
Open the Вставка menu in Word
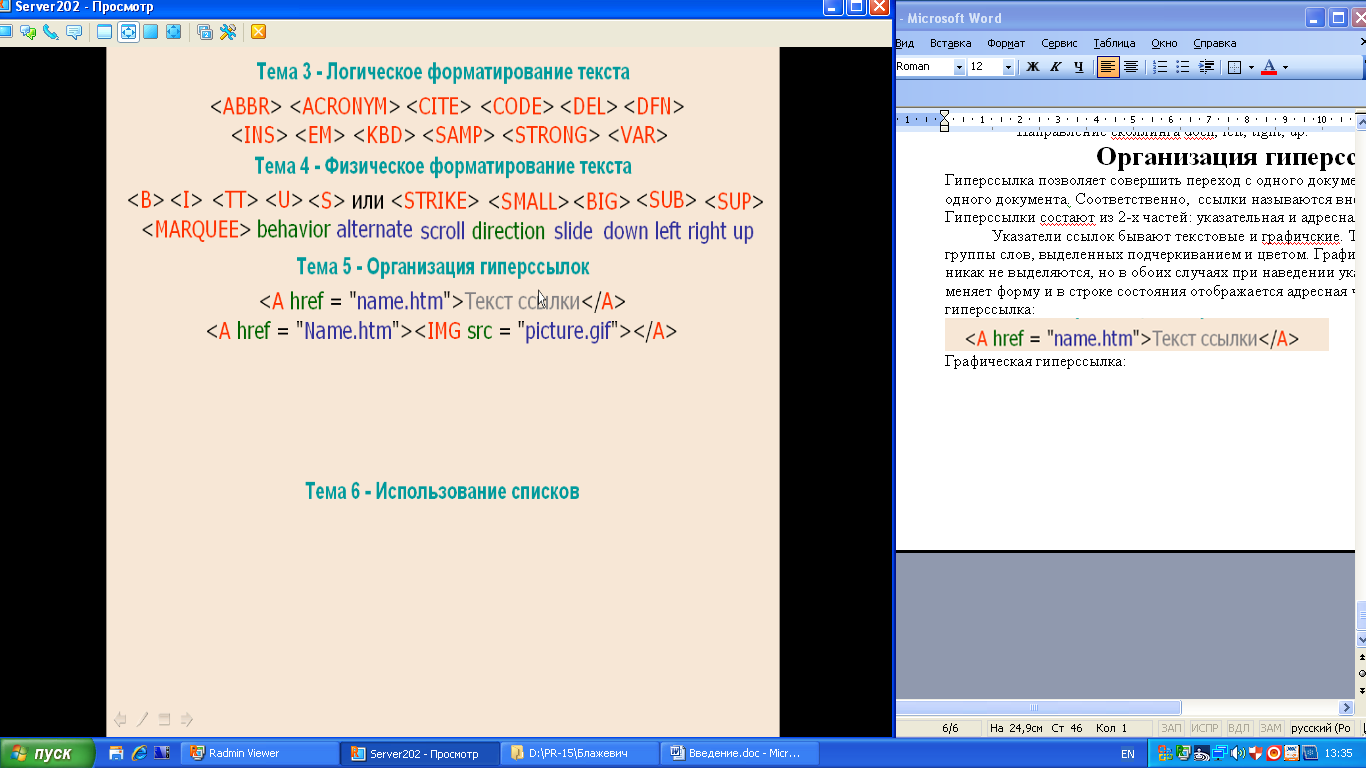click(950, 43)
